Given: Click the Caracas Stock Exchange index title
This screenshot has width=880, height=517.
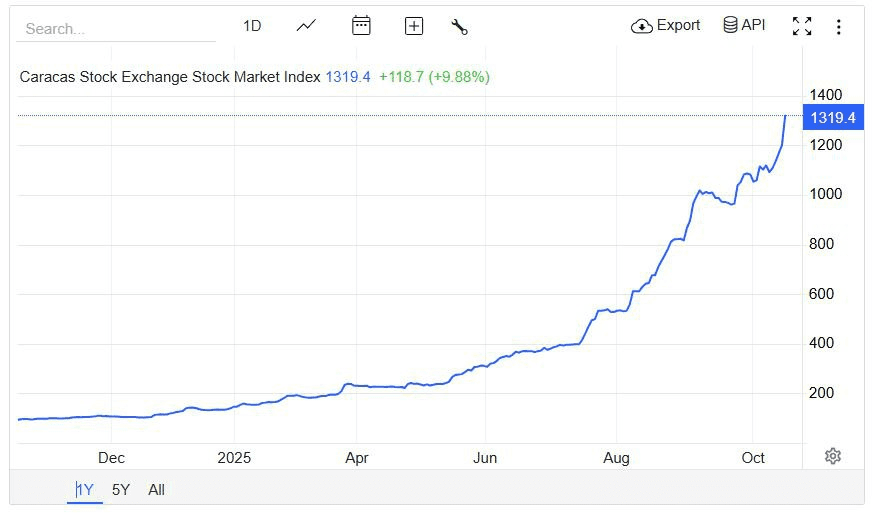Looking at the screenshot, I should point(170,77).
